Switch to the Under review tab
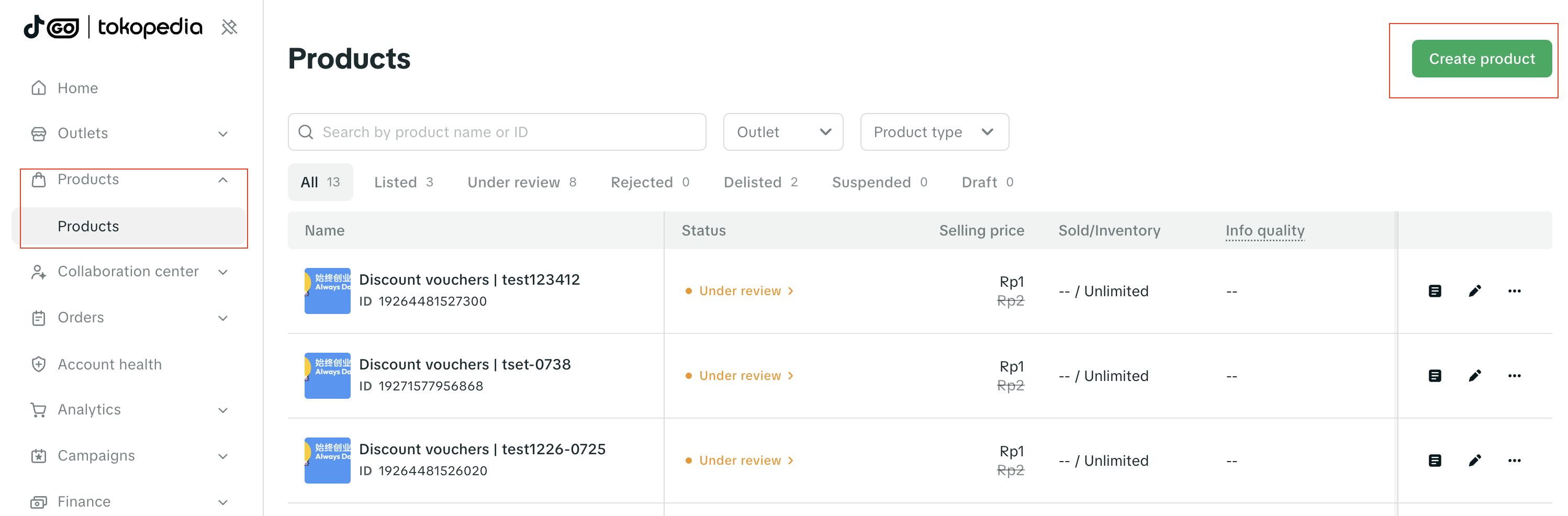This screenshot has width=1568, height=516. (x=521, y=183)
